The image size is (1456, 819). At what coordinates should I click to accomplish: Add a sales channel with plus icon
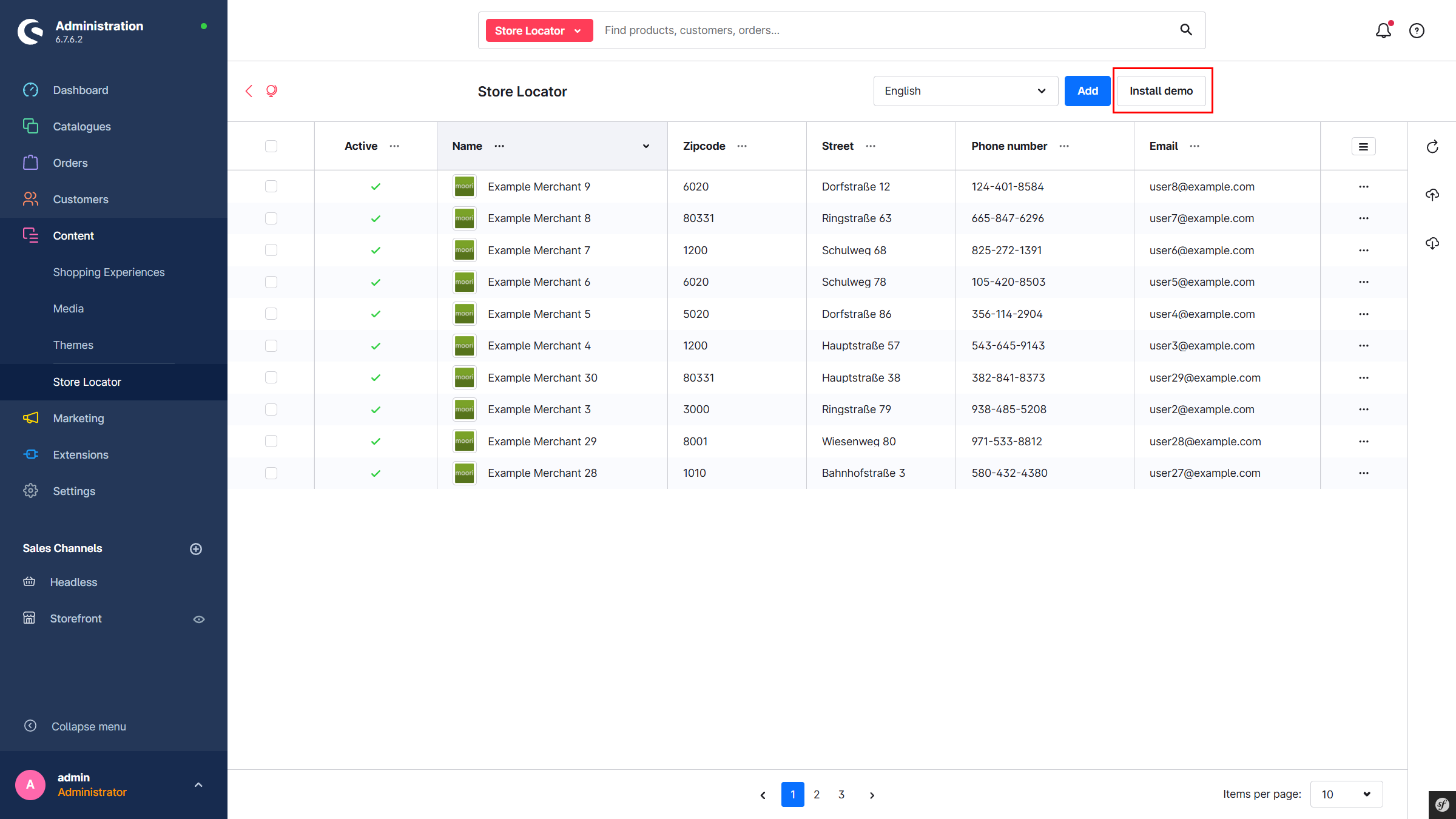[196, 549]
